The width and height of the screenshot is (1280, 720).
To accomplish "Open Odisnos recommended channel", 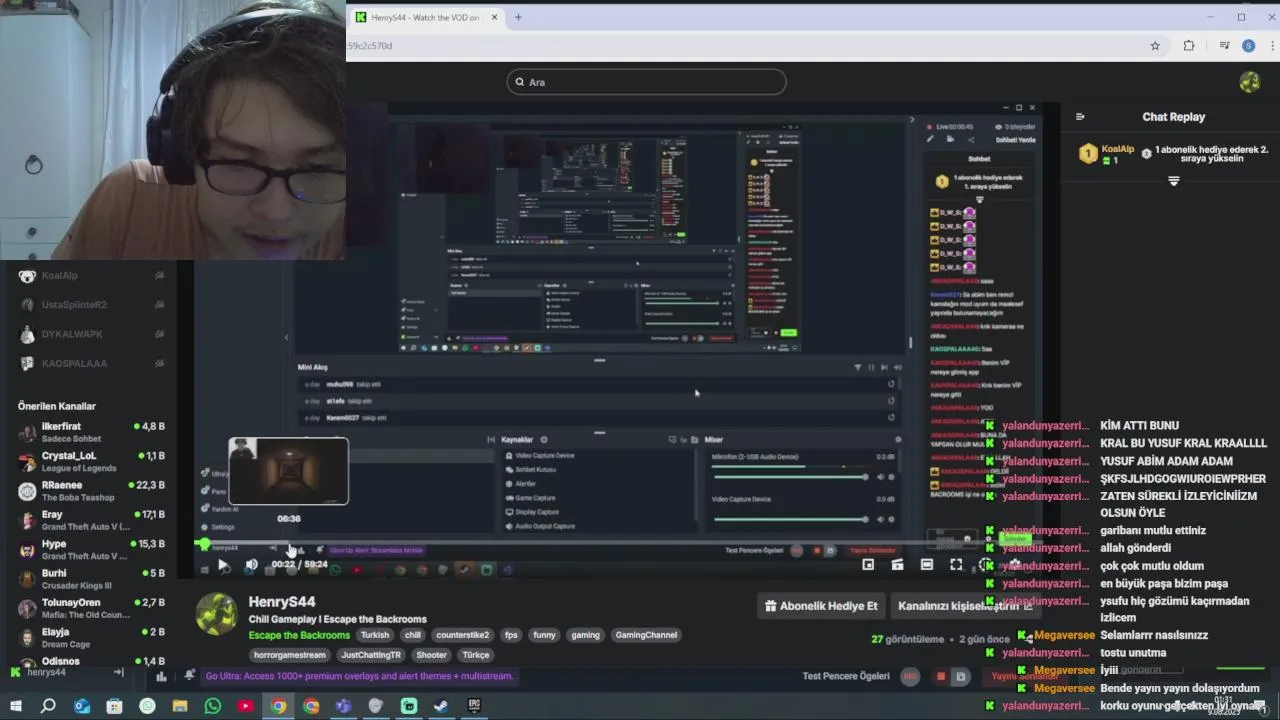I will pyautogui.click(x=90, y=661).
